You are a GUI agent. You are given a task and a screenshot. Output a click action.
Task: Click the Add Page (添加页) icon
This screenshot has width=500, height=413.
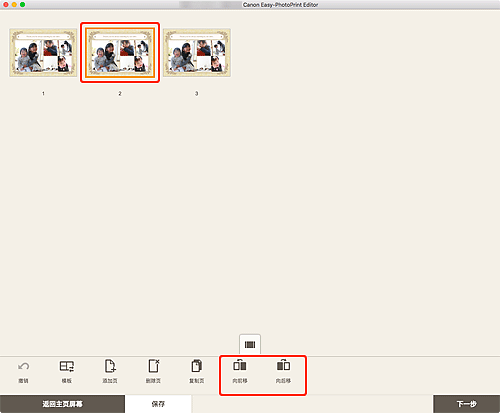110,366
